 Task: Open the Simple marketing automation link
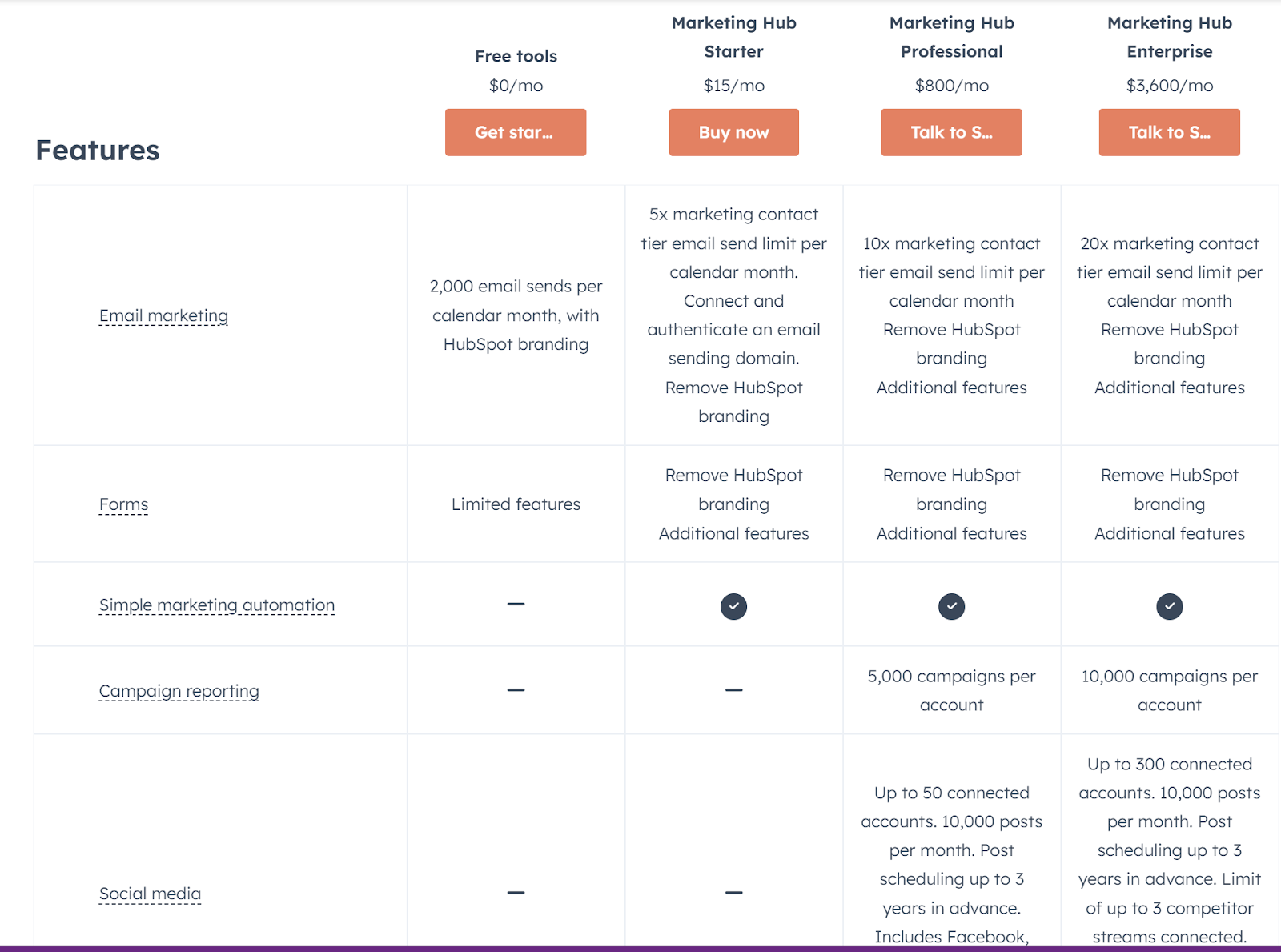pos(217,605)
